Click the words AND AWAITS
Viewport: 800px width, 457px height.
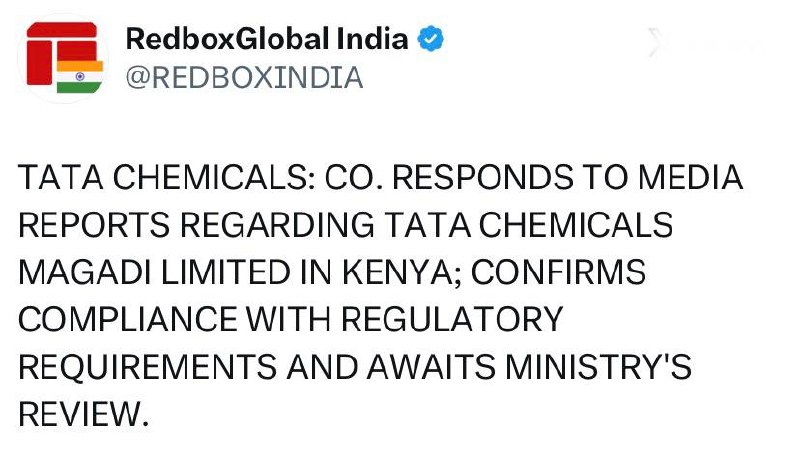click(390, 367)
